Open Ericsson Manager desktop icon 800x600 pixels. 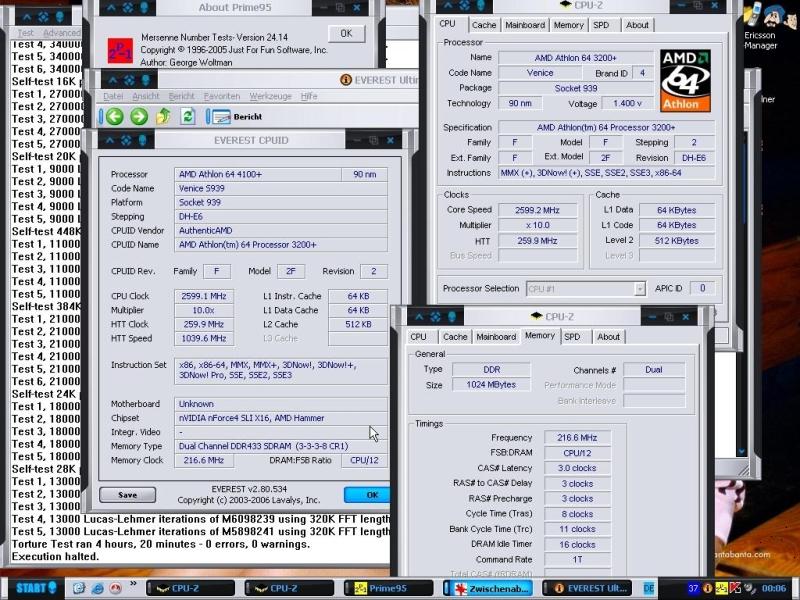(760, 27)
